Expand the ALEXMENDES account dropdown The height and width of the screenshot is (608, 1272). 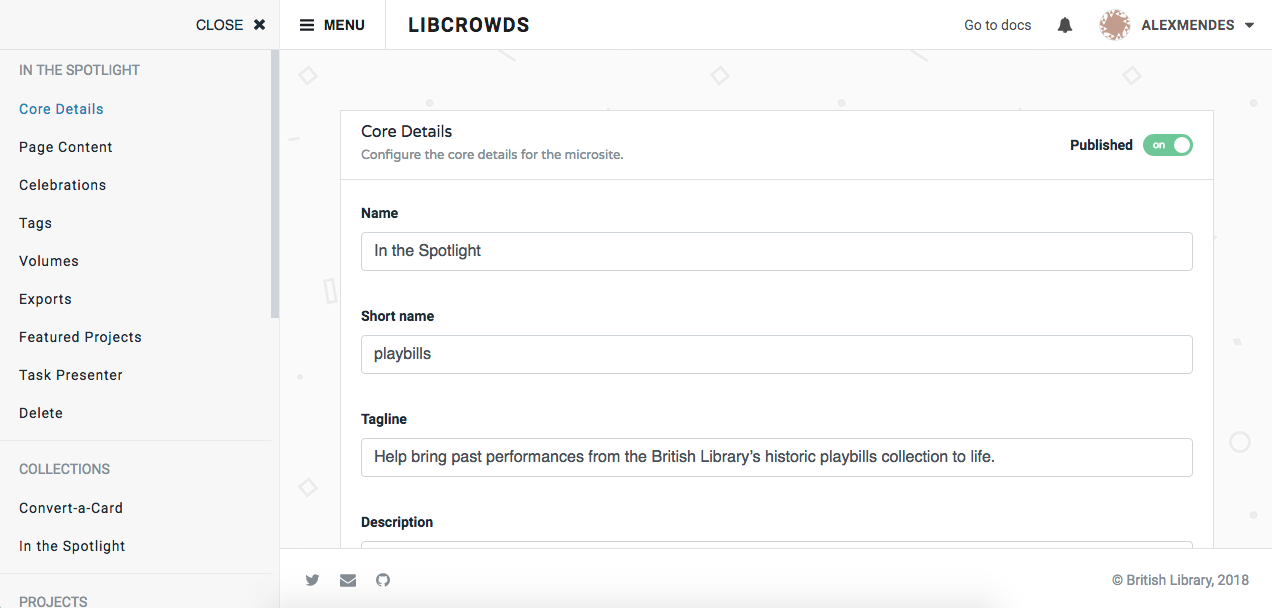click(x=1247, y=25)
